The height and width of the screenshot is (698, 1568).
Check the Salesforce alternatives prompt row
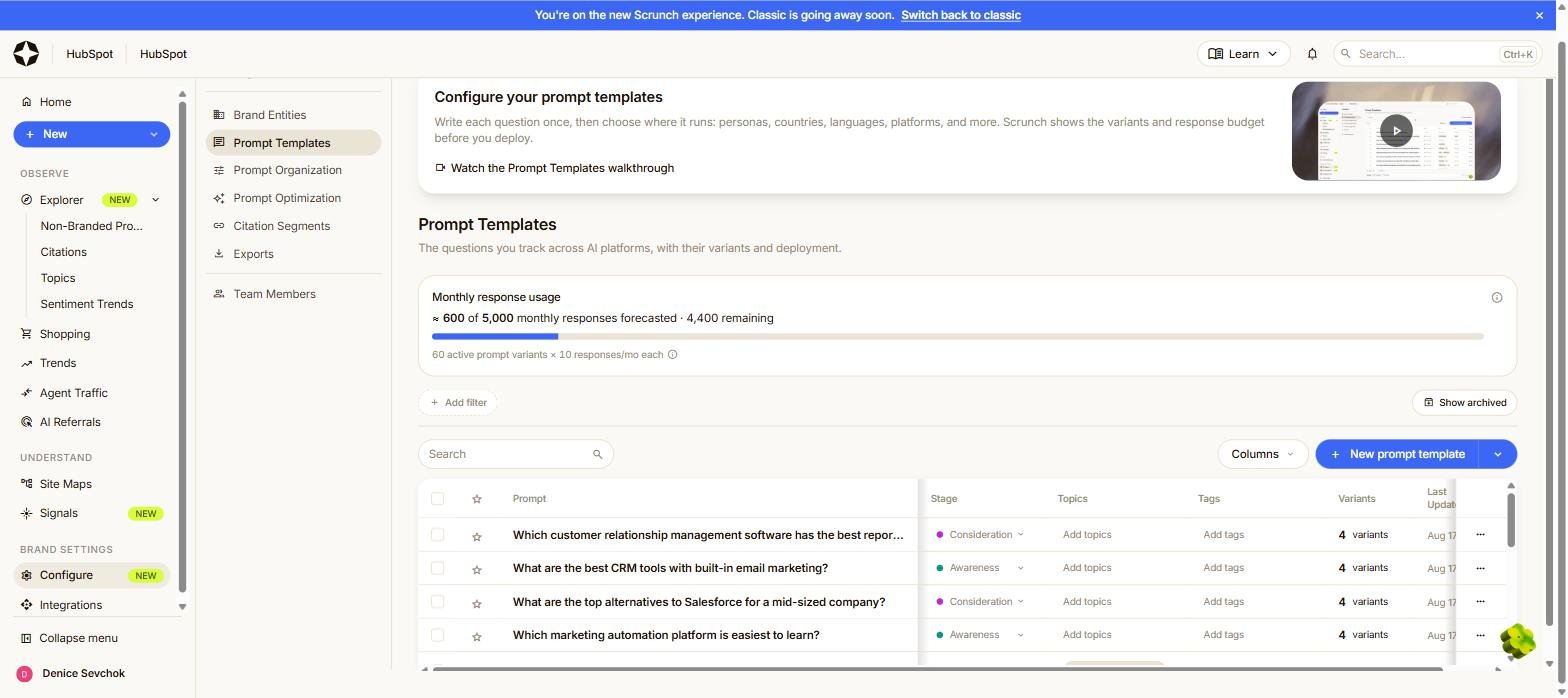[x=437, y=602]
